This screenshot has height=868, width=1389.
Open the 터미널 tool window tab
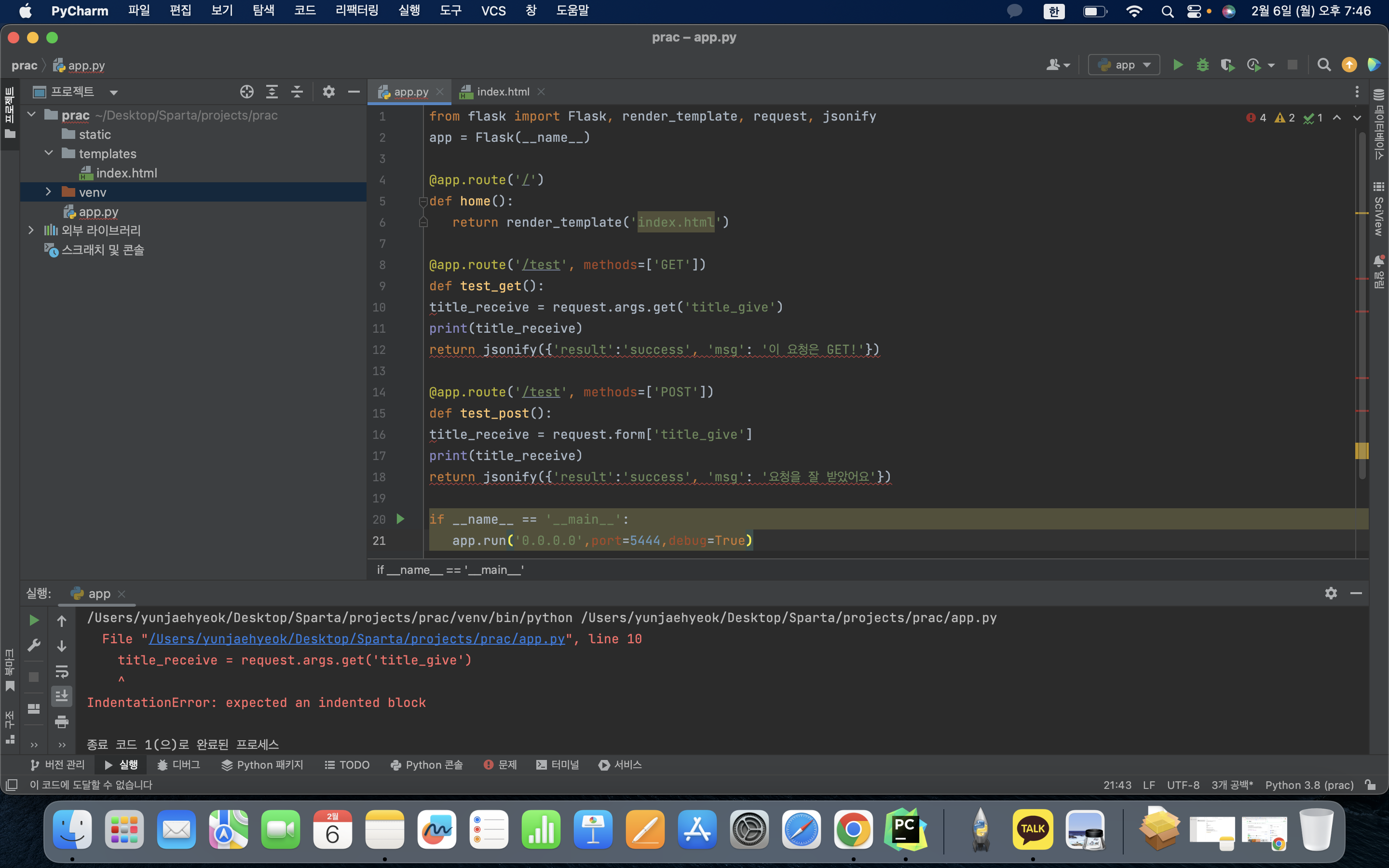tap(558, 765)
